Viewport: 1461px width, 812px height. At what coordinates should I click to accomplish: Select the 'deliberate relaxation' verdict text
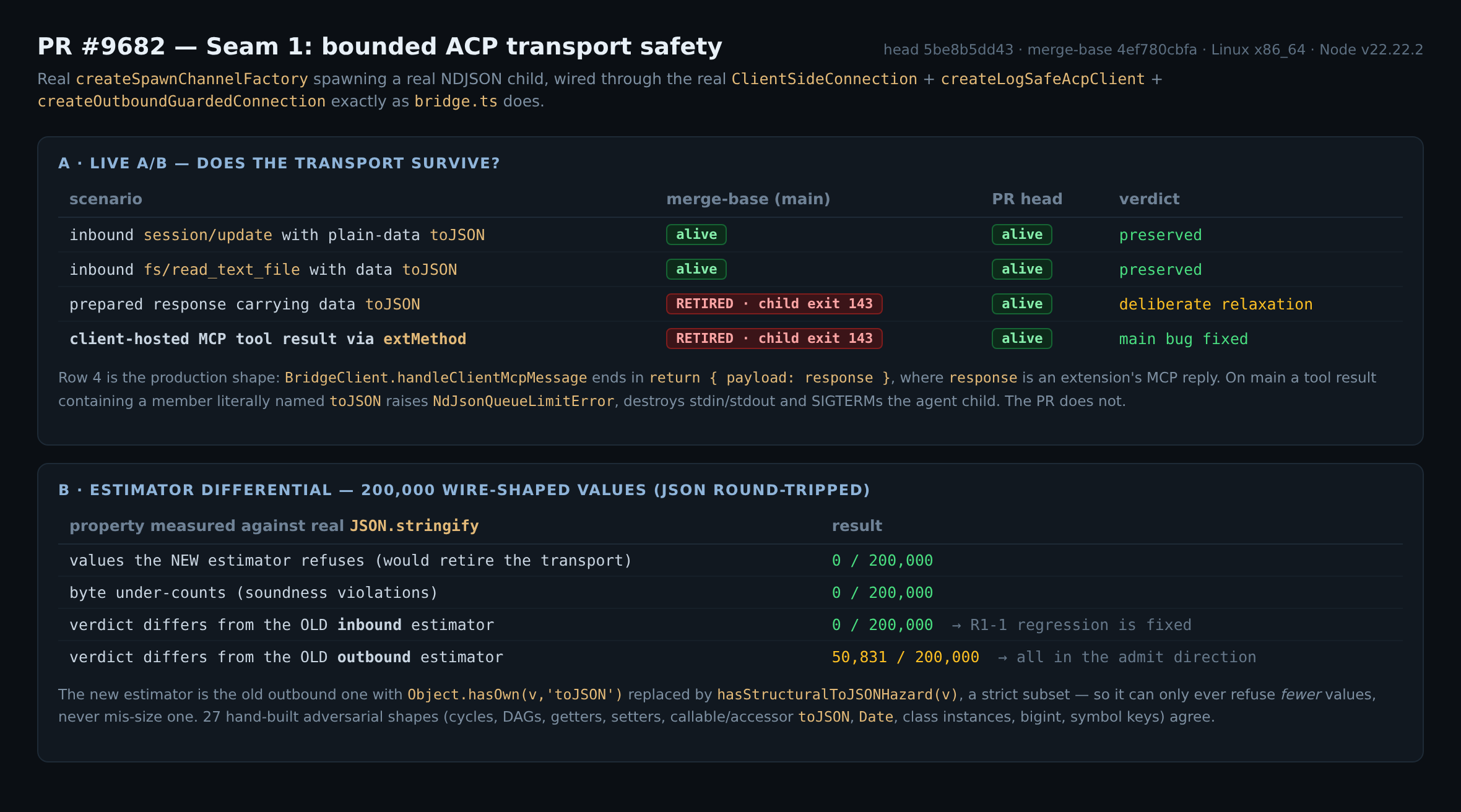[1216, 304]
